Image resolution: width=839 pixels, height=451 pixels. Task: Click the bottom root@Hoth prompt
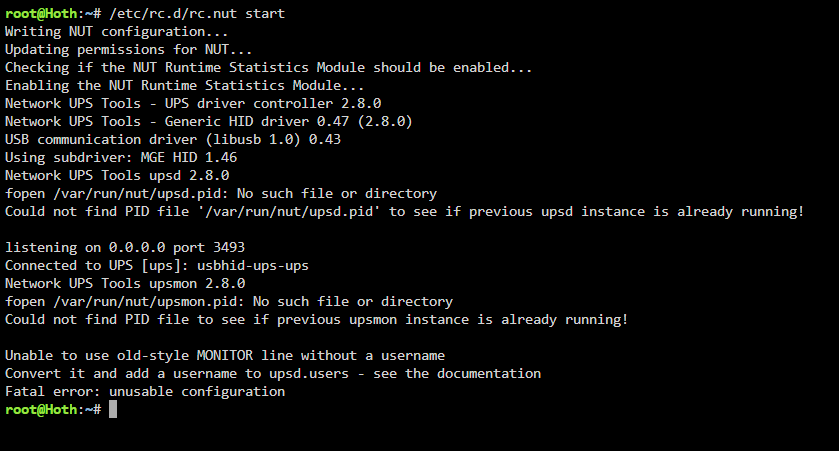click(x=53, y=409)
